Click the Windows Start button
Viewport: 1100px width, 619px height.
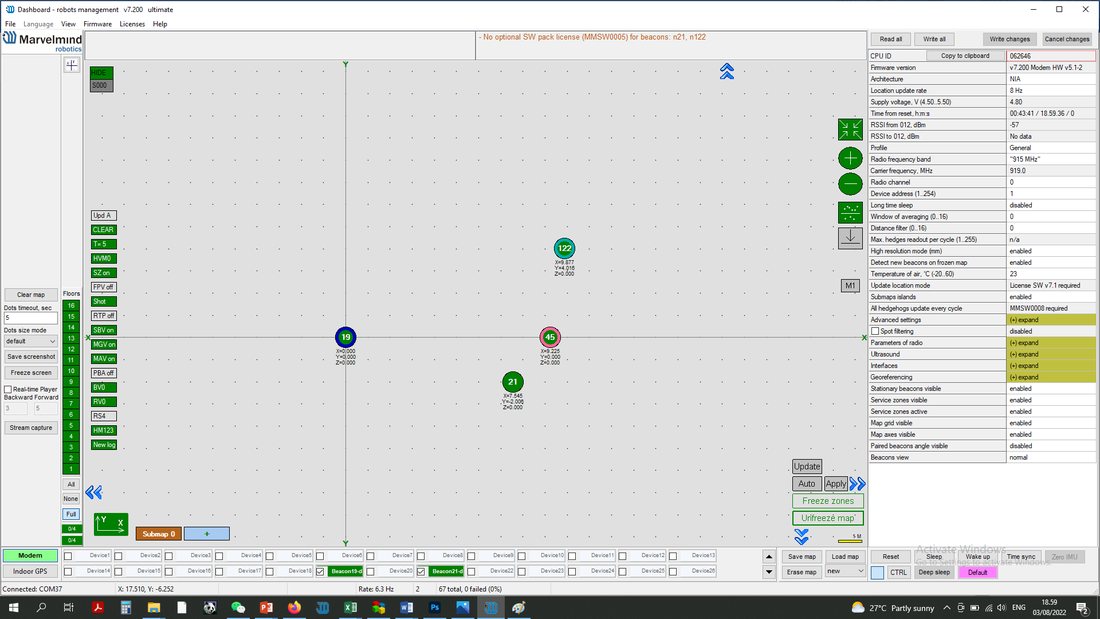pyautogui.click(x=13, y=608)
